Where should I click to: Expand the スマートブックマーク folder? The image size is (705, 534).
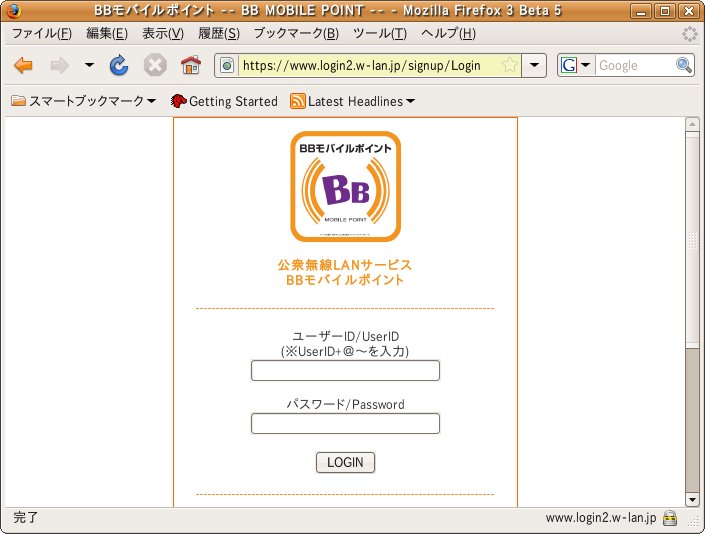tap(83, 101)
